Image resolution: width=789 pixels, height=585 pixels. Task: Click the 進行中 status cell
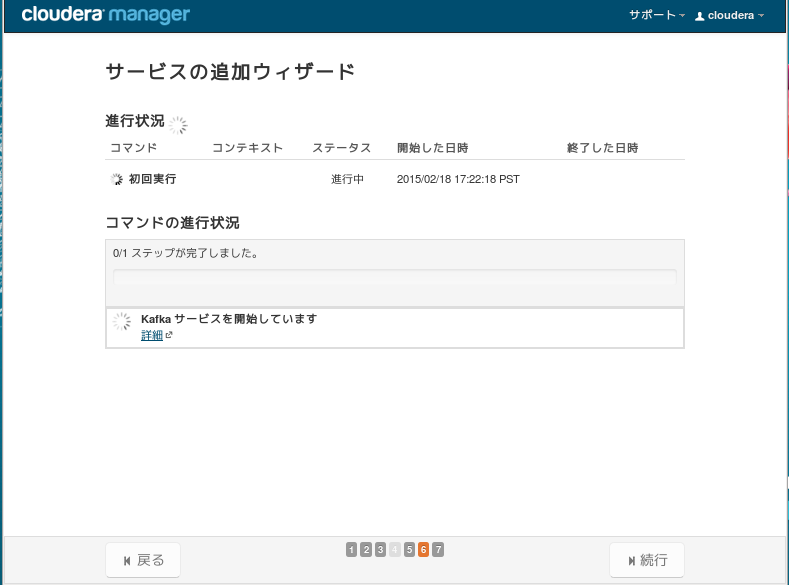[347, 179]
